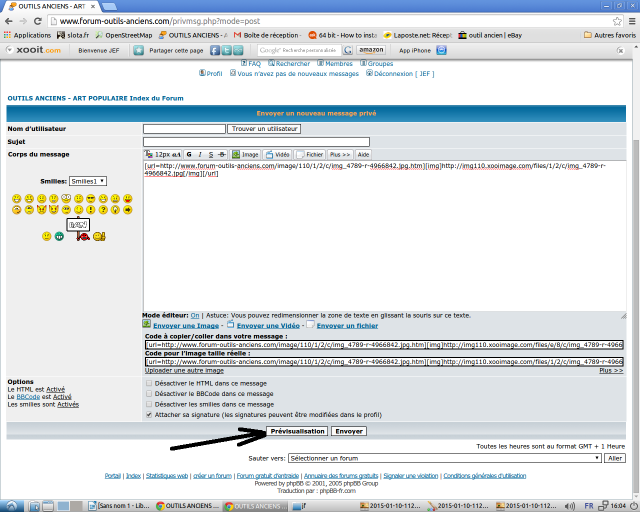Insert the exclamation mark smiley
Viewport: 640px width, 512px height.
(91, 210)
